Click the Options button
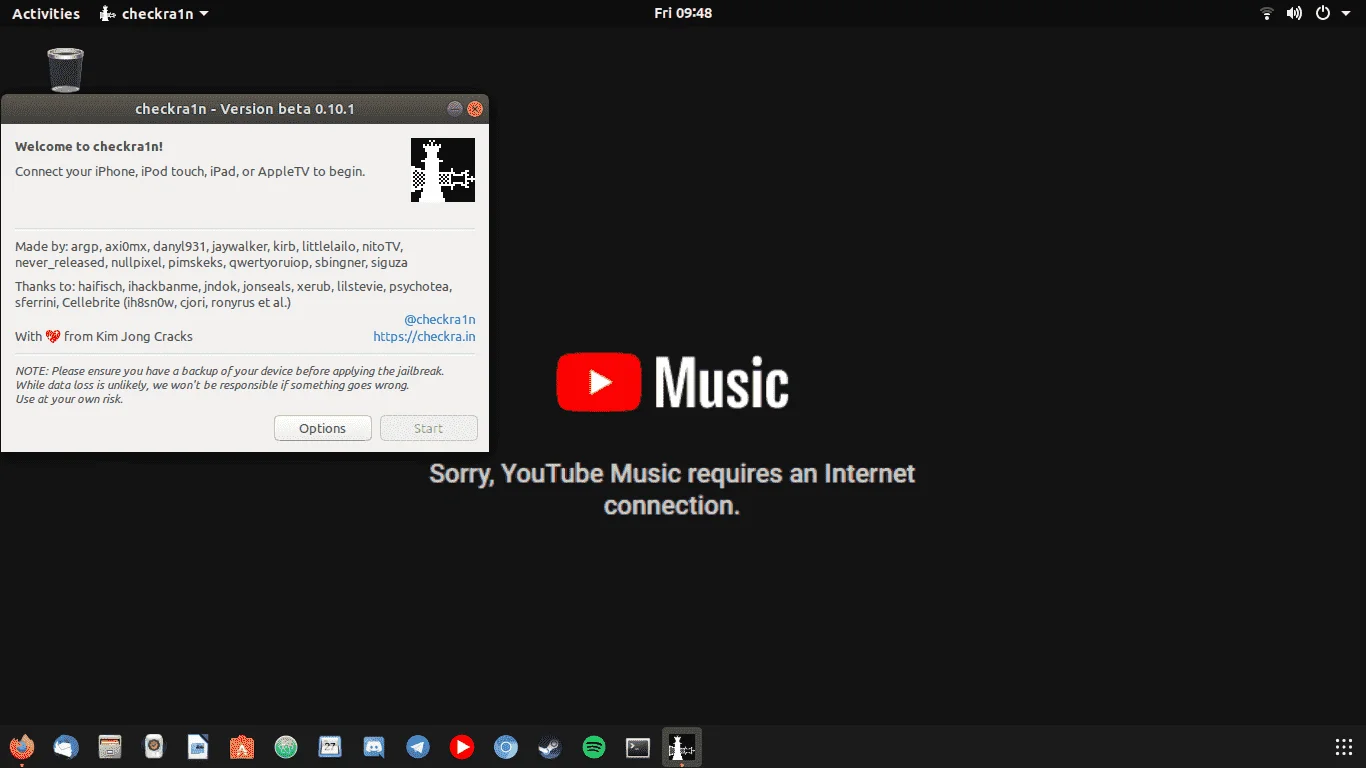Image resolution: width=1366 pixels, height=768 pixels. click(x=323, y=428)
